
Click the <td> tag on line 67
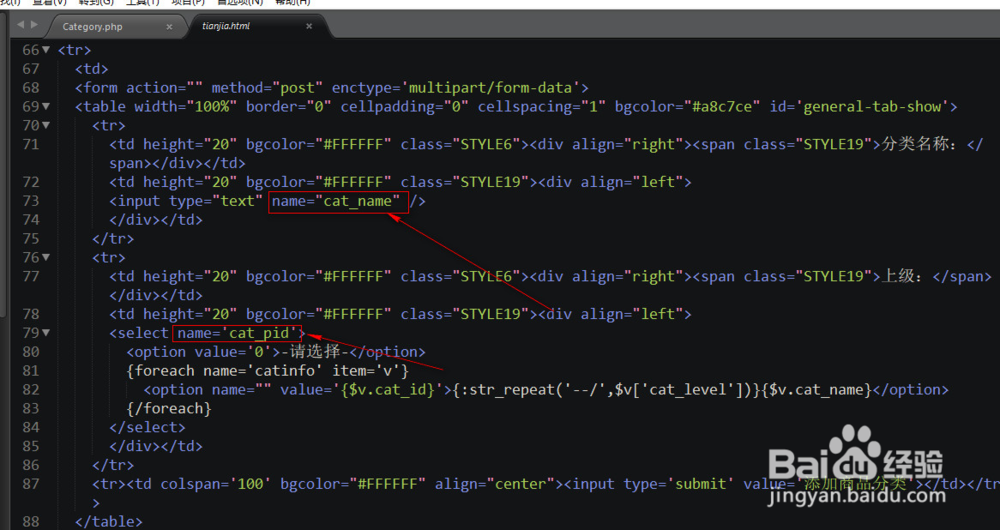[91, 69]
